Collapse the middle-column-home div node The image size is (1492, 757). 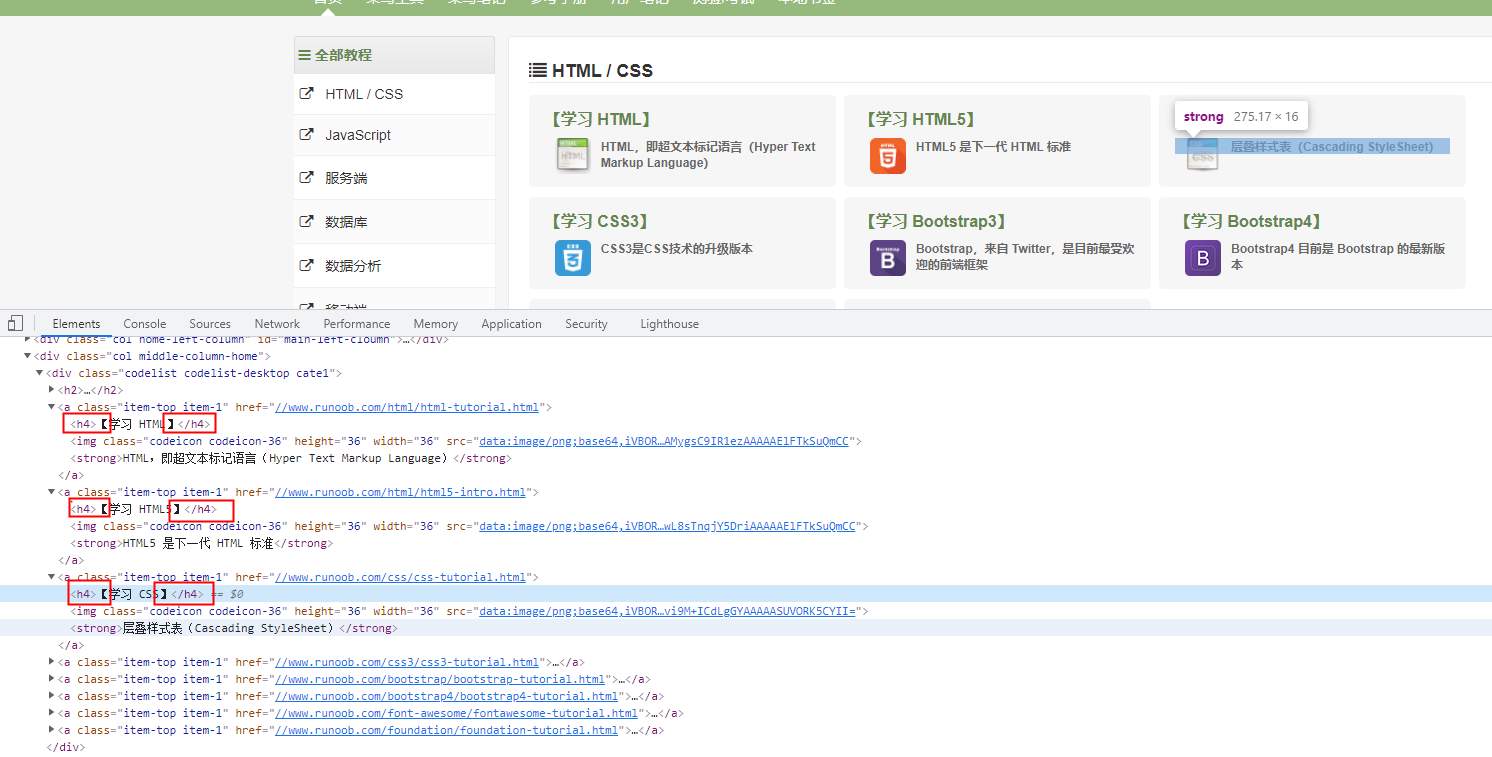point(28,356)
